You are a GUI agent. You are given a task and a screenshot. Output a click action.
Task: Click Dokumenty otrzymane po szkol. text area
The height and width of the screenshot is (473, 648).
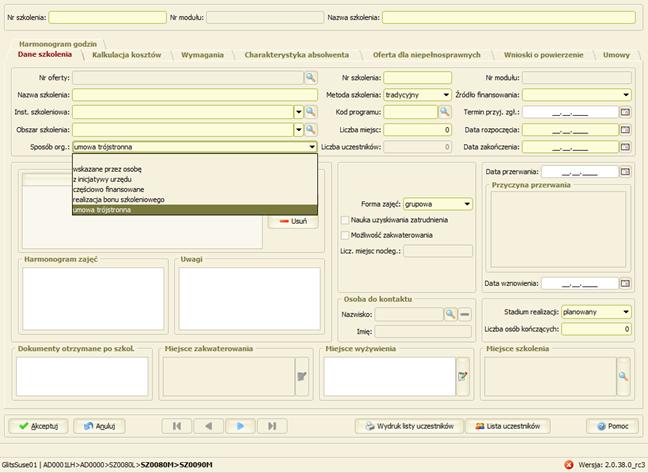click(82, 376)
